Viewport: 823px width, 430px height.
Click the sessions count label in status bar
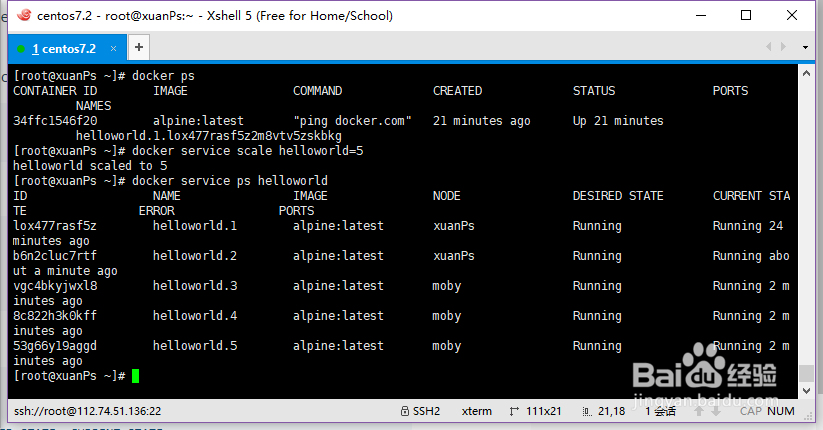click(x=660, y=411)
